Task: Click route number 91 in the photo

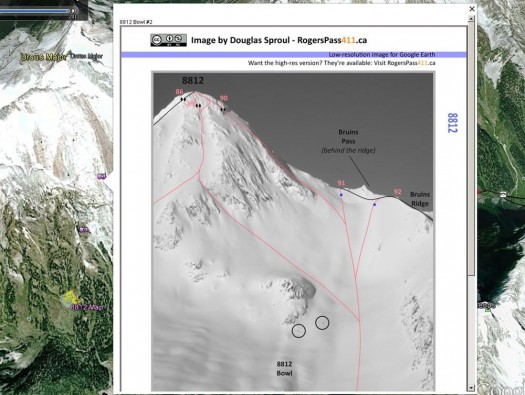Action: click(x=341, y=183)
